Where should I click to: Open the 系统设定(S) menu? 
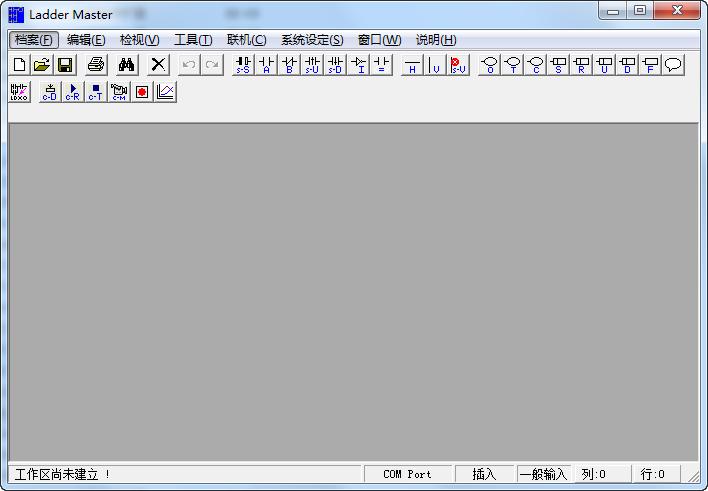312,40
